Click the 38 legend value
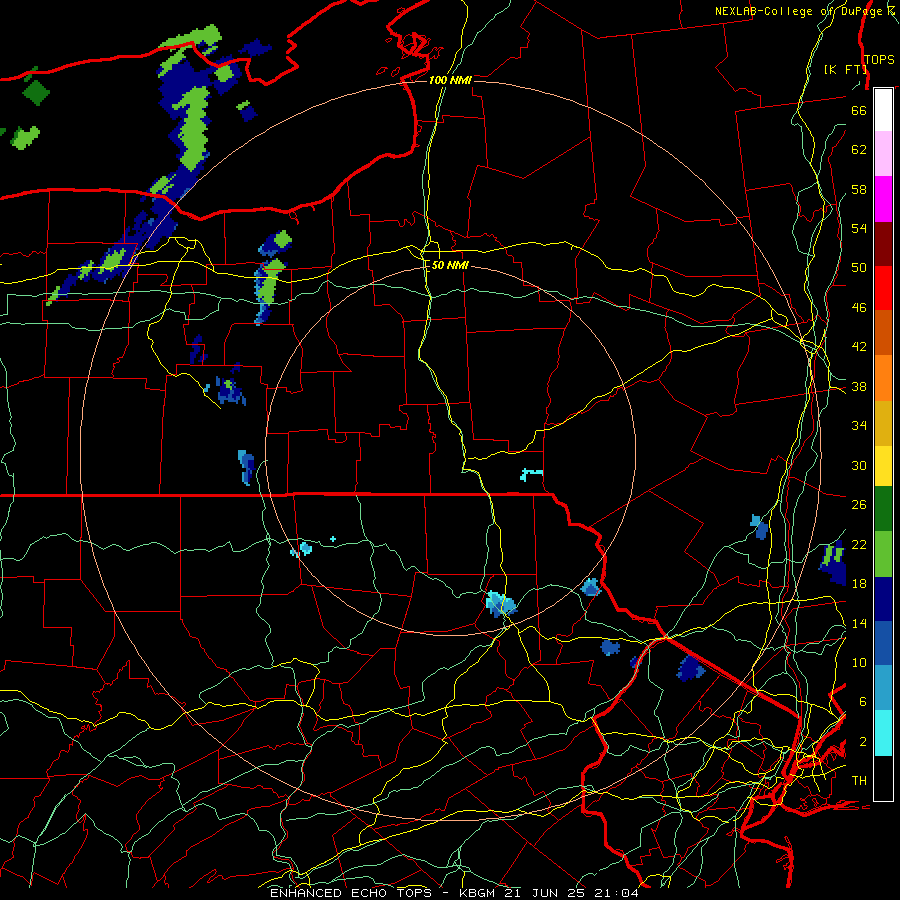This screenshot has width=900, height=900. pyautogui.click(x=859, y=386)
